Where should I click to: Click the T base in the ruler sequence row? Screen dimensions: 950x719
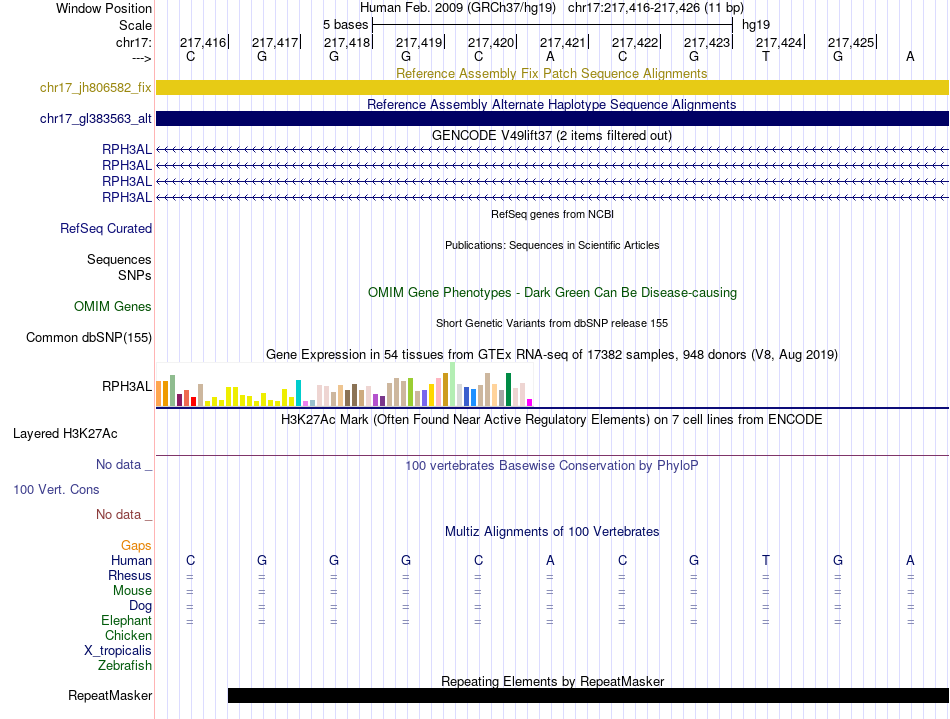[766, 56]
